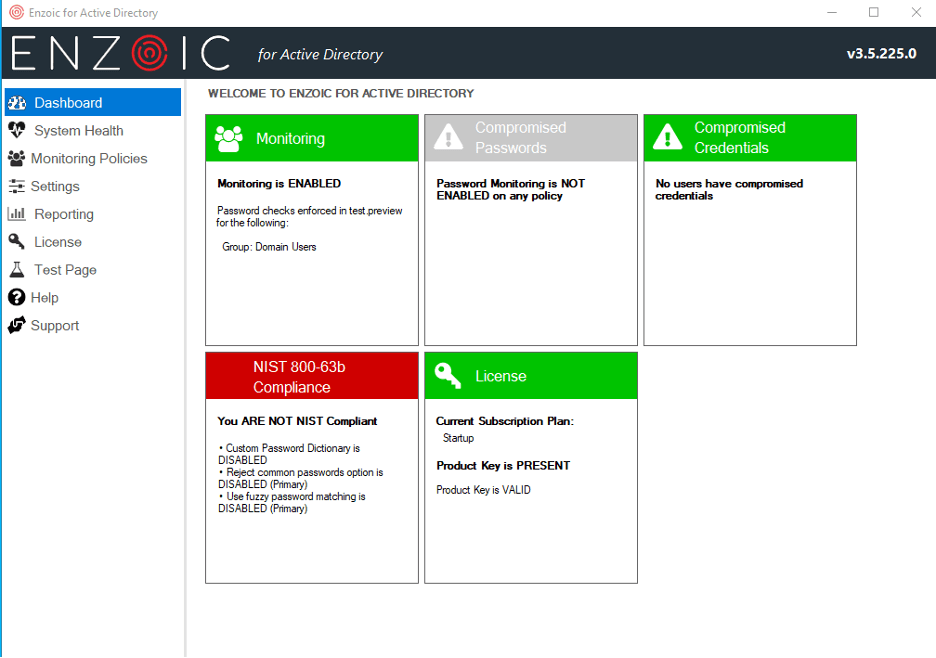
Task: Click the group icon on the Monitoring card
Action: [x=228, y=138]
